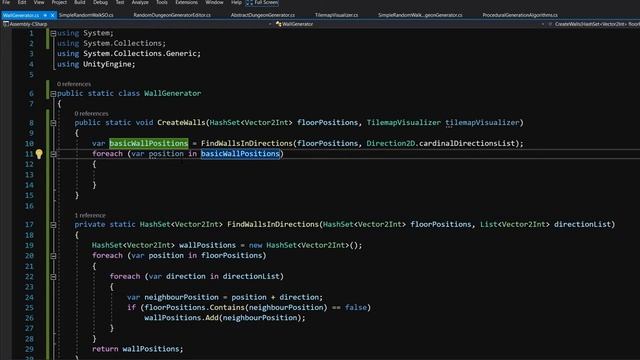
Task: Collapse the using directives block at line 1
Action: click(x=53, y=33)
